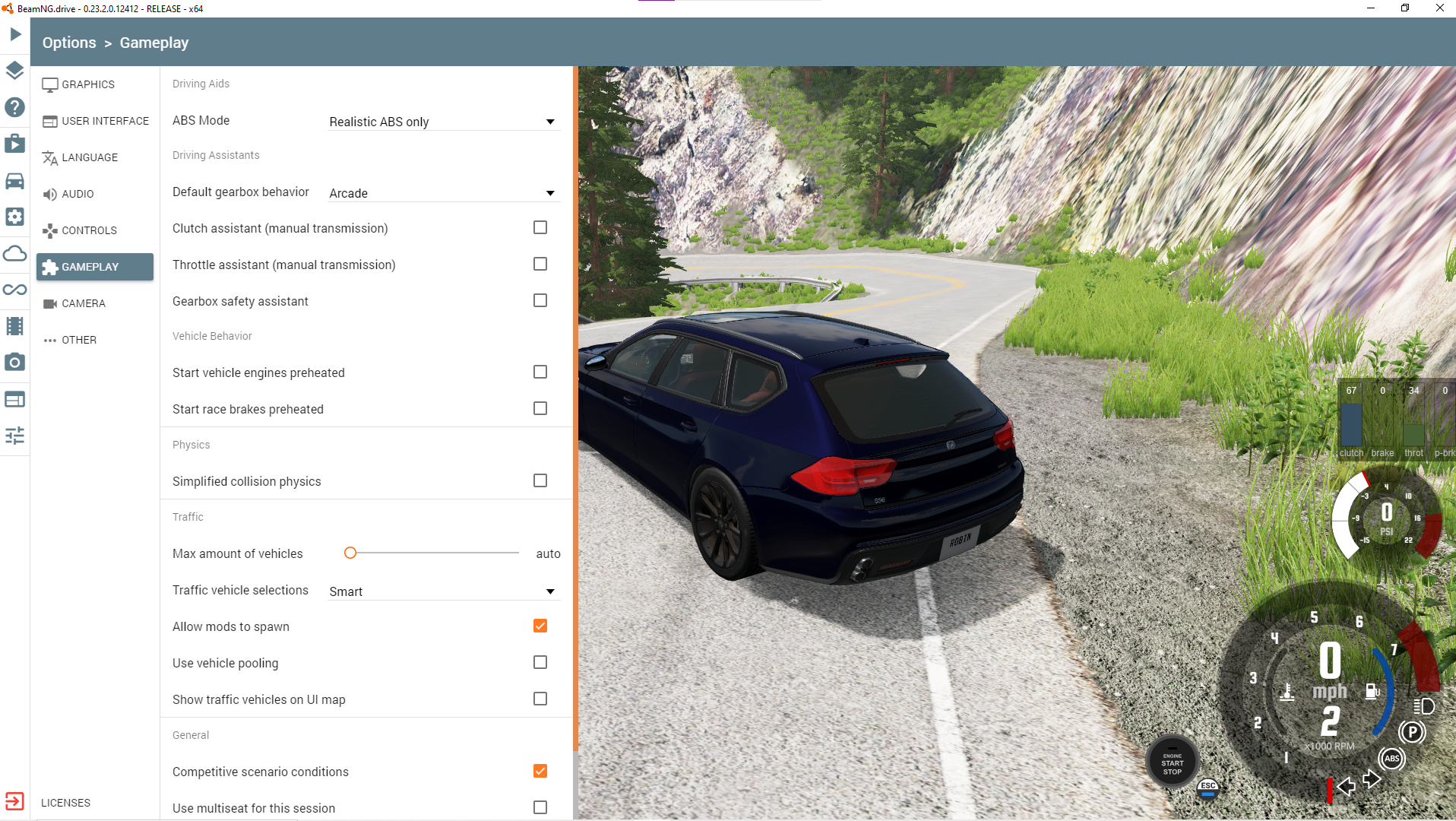The width and height of the screenshot is (1456, 821).
Task: Open the replay video clip icon in the sidebar
Action: (15, 144)
